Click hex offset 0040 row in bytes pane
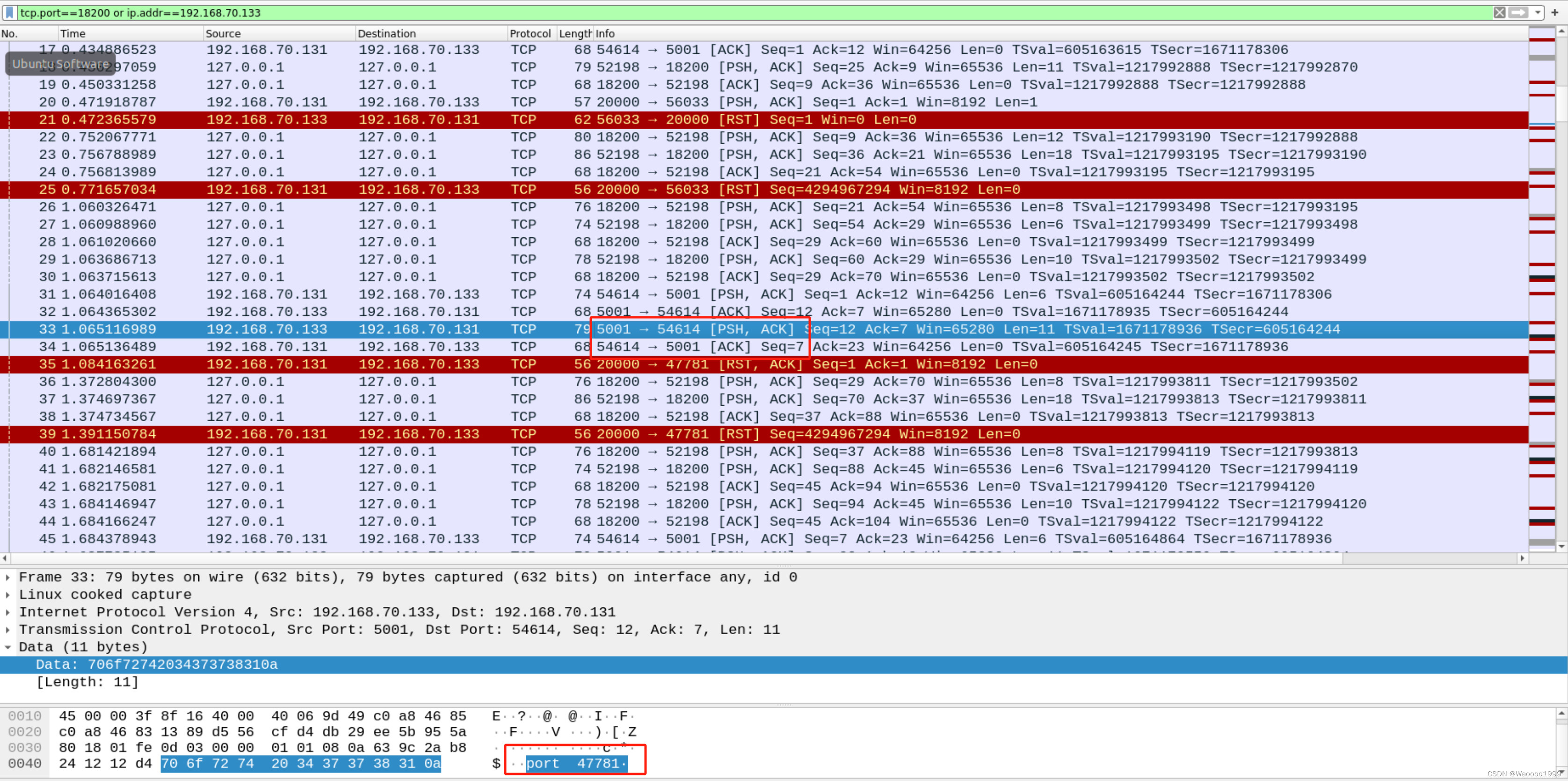Image resolution: width=1568 pixels, height=781 pixels. 25,763
